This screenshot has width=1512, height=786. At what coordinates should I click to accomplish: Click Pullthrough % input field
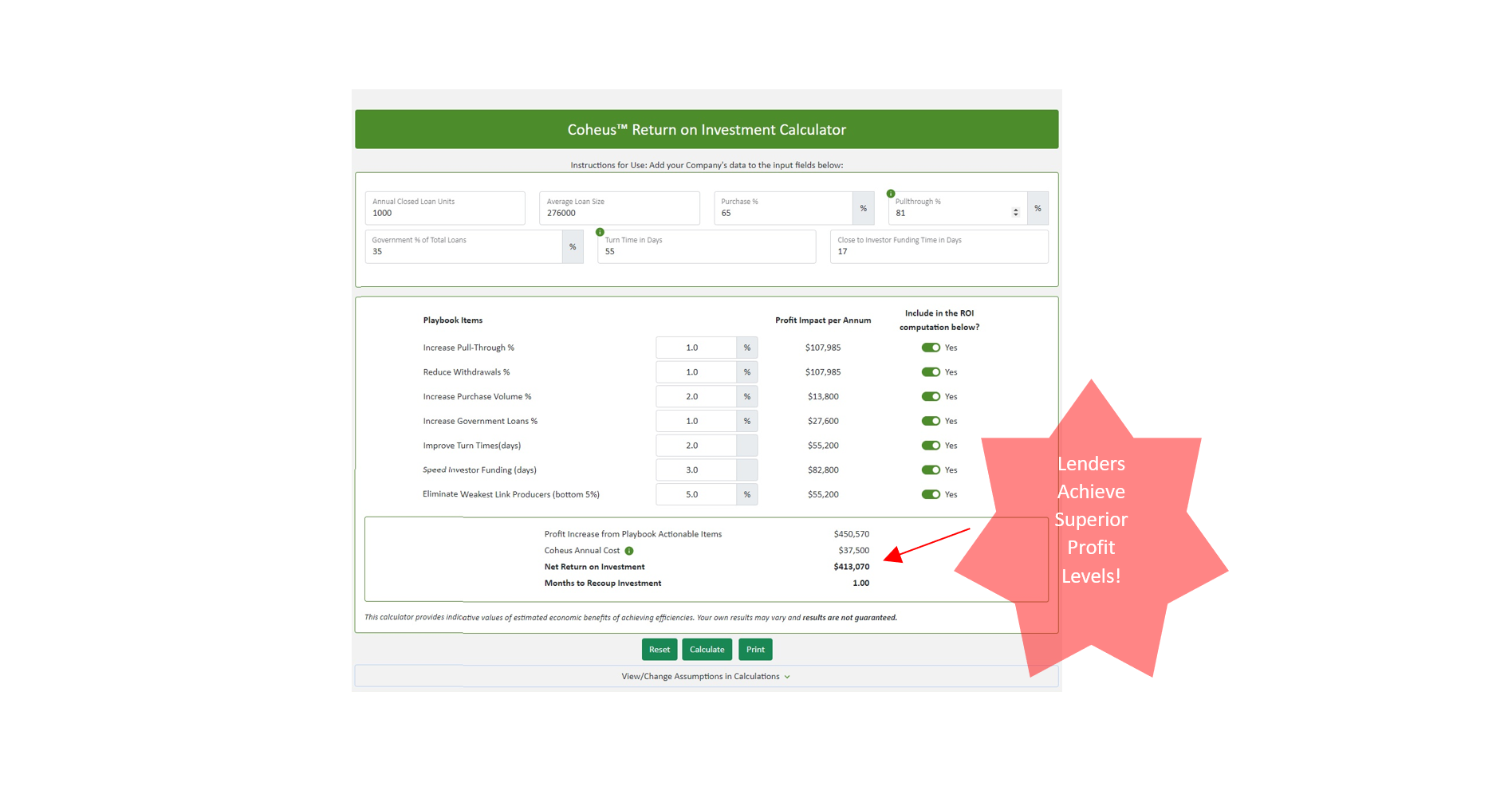958,208
